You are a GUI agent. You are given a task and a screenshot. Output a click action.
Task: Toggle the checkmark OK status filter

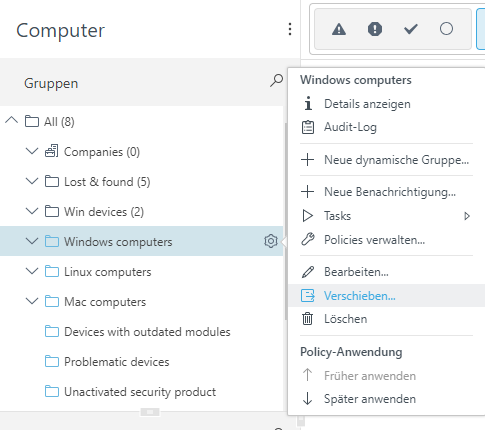[x=411, y=29]
